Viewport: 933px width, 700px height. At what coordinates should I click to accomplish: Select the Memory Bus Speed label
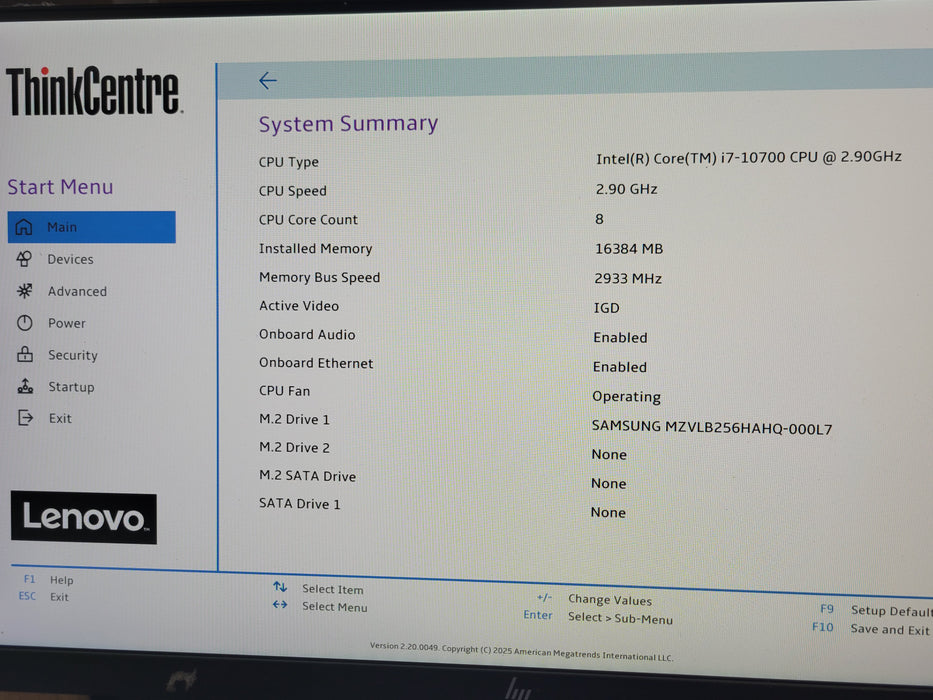click(x=320, y=277)
